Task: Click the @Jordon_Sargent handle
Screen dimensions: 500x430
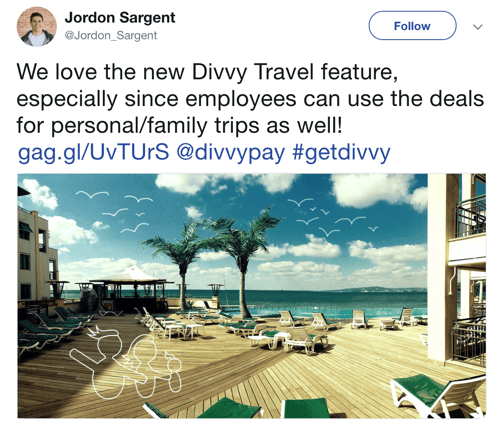Action: 110,35
